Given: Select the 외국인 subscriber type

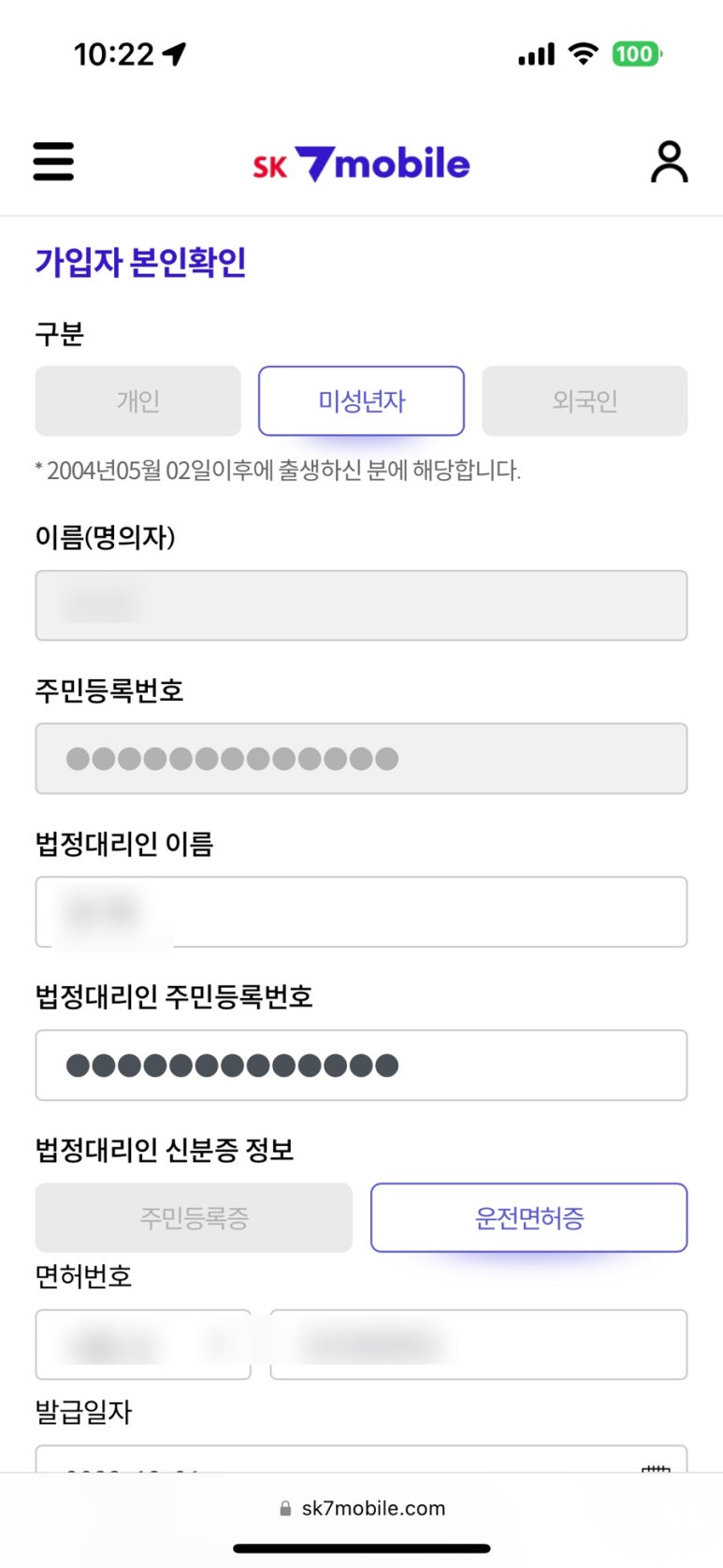Looking at the screenshot, I should click(x=585, y=401).
